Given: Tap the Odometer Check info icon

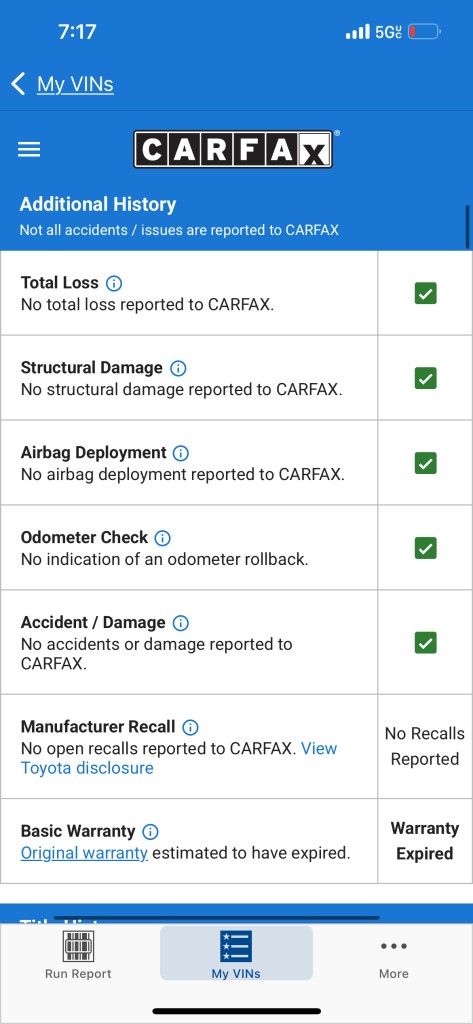Looking at the screenshot, I should pyautogui.click(x=162, y=538).
